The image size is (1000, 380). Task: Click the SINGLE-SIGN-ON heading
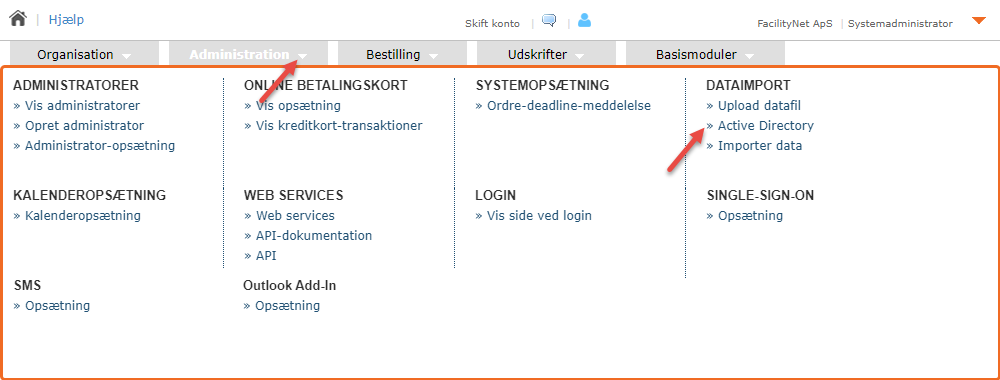760,195
